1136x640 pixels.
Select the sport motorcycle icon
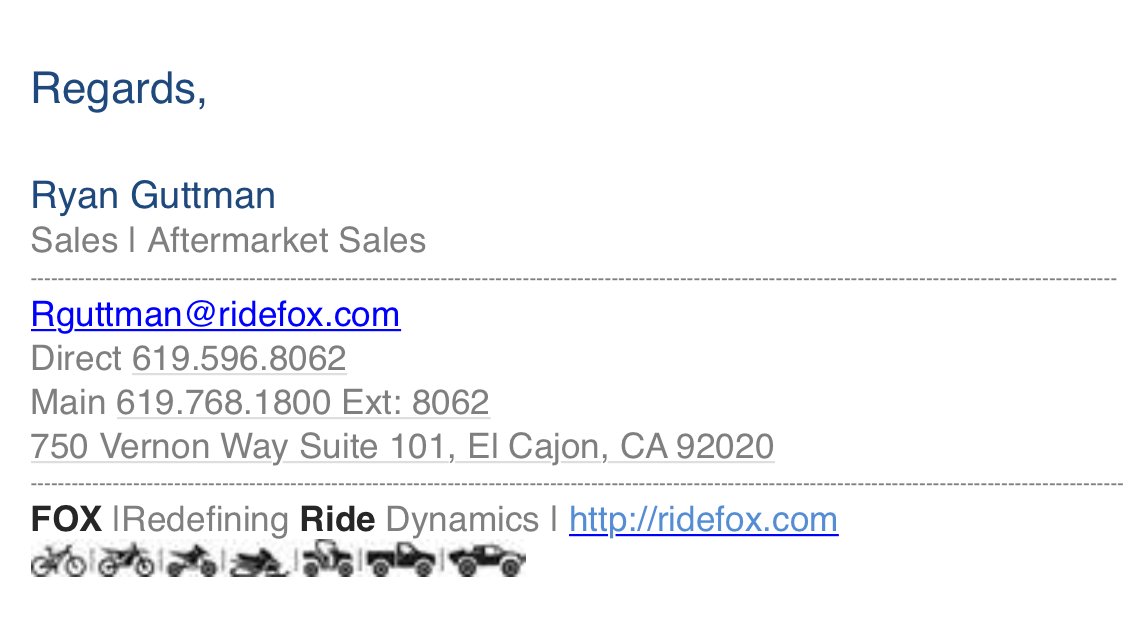click(x=191, y=562)
